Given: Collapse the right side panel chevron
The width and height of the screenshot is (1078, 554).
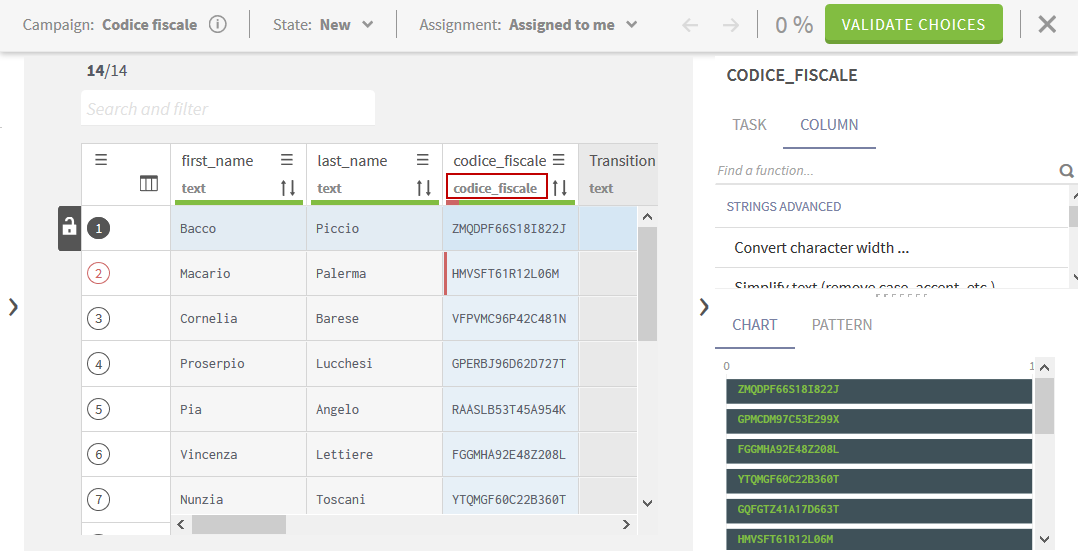Looking at the screenshot, I should click(704, 307).
